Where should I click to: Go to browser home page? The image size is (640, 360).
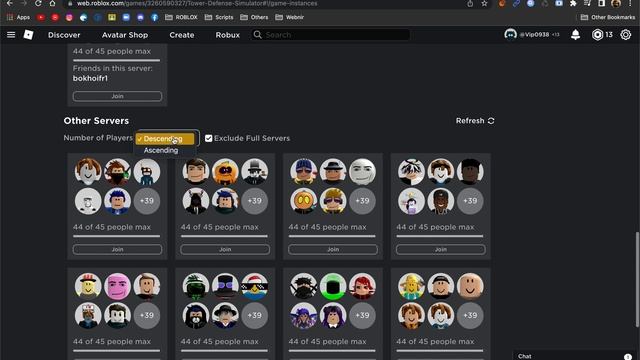pyautogui.click(x=52, y=3)
